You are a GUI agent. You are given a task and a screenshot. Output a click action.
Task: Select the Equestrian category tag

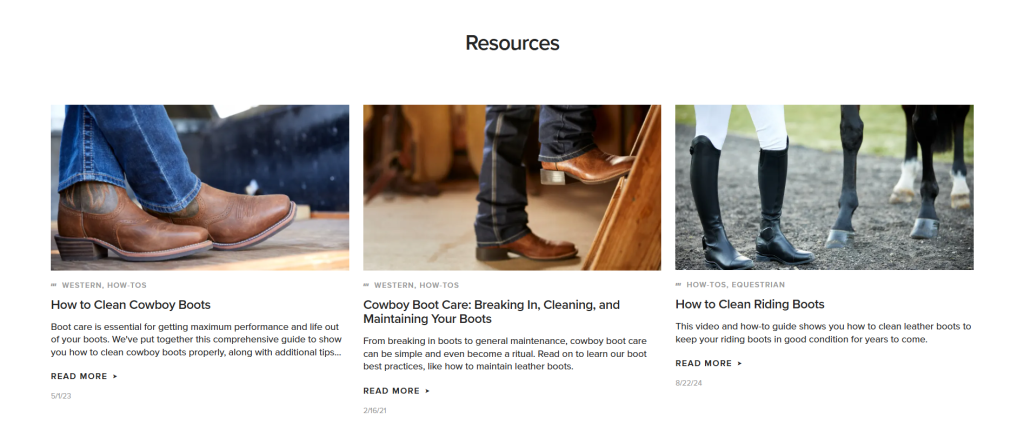[758, 285]
